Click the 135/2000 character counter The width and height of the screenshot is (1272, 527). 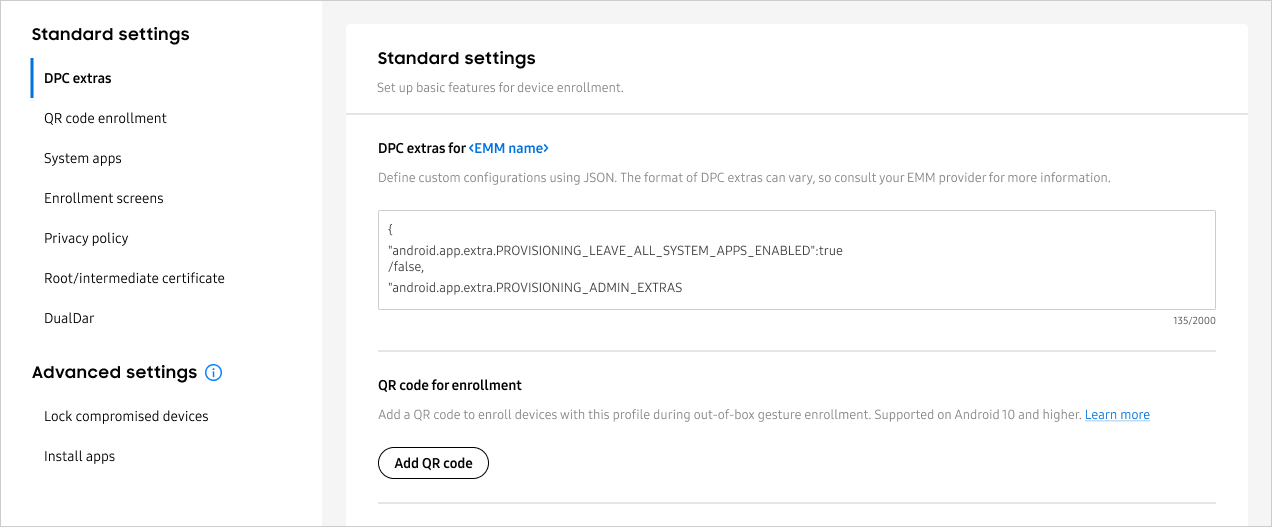click(1194, 321)
